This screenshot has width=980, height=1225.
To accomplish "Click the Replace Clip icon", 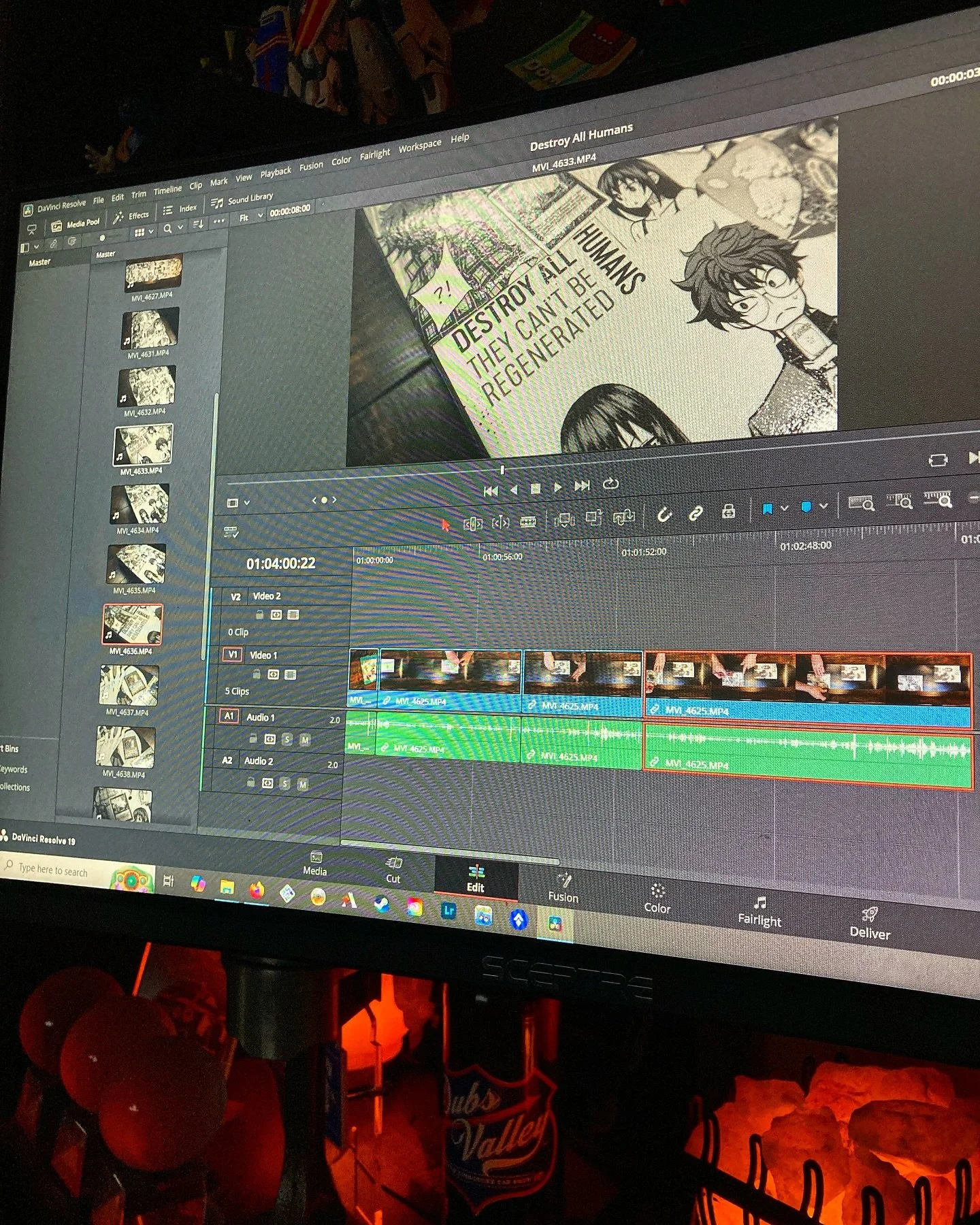I will coord(624,517).
